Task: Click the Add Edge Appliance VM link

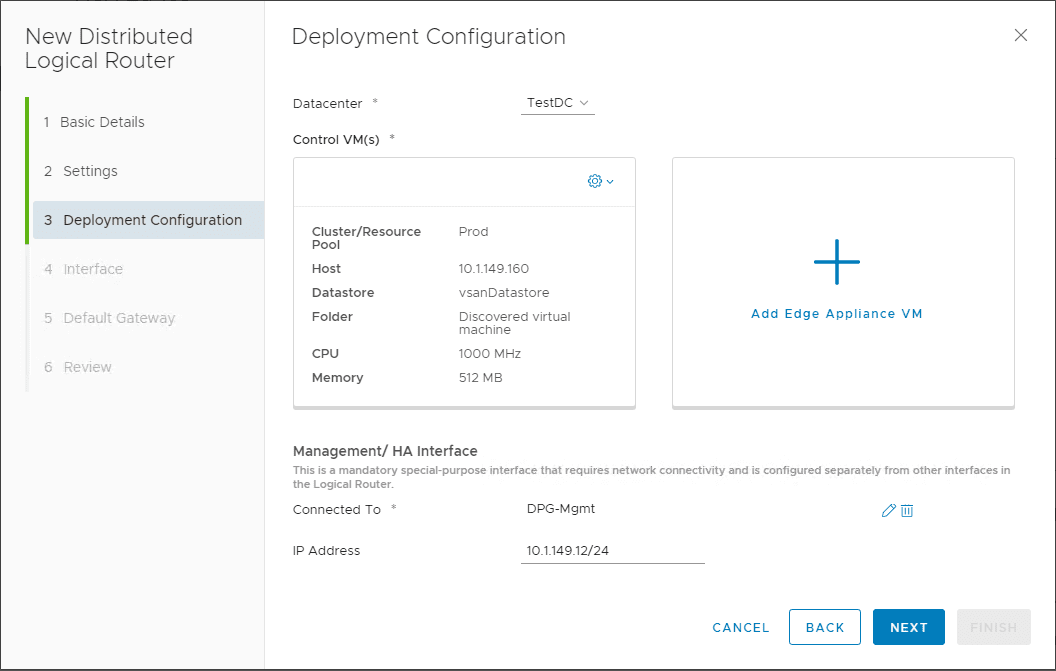Action: [x=836, y=313]
